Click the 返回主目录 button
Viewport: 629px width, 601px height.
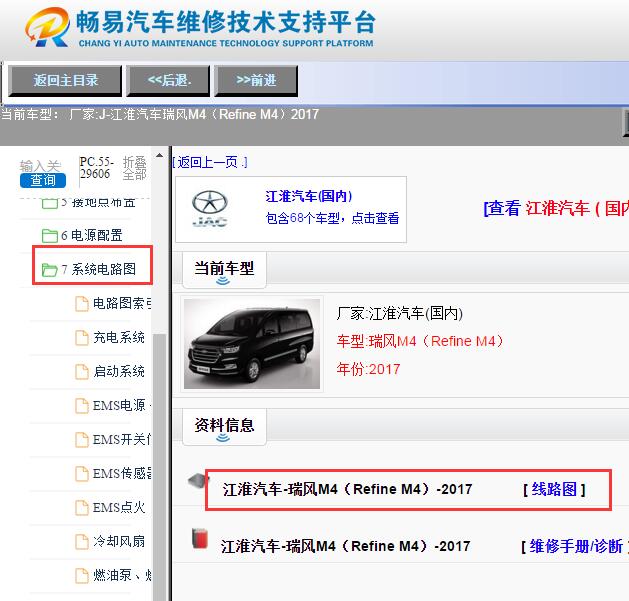65,81
